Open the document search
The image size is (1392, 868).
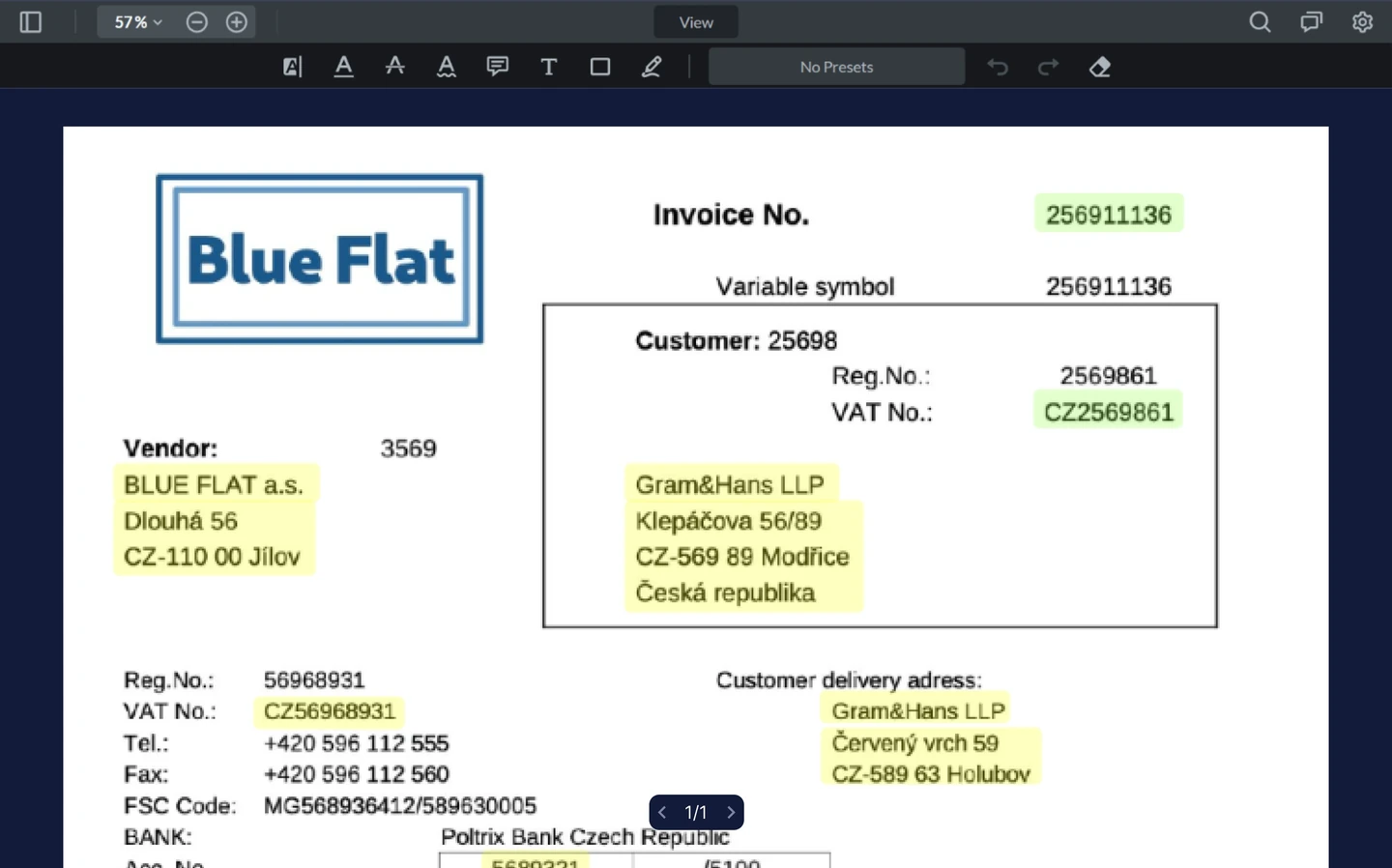(1260, 21)
